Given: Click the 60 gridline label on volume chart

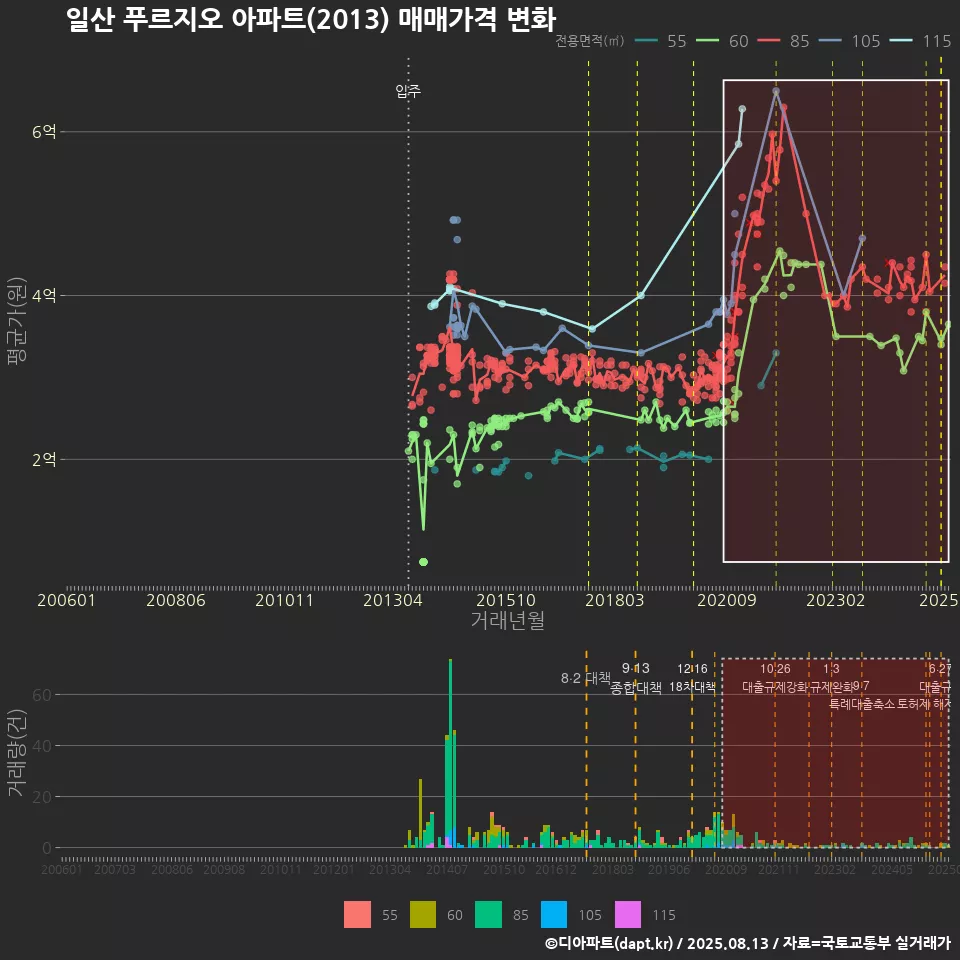Looking at the screenshot, I should click(42, 695).
